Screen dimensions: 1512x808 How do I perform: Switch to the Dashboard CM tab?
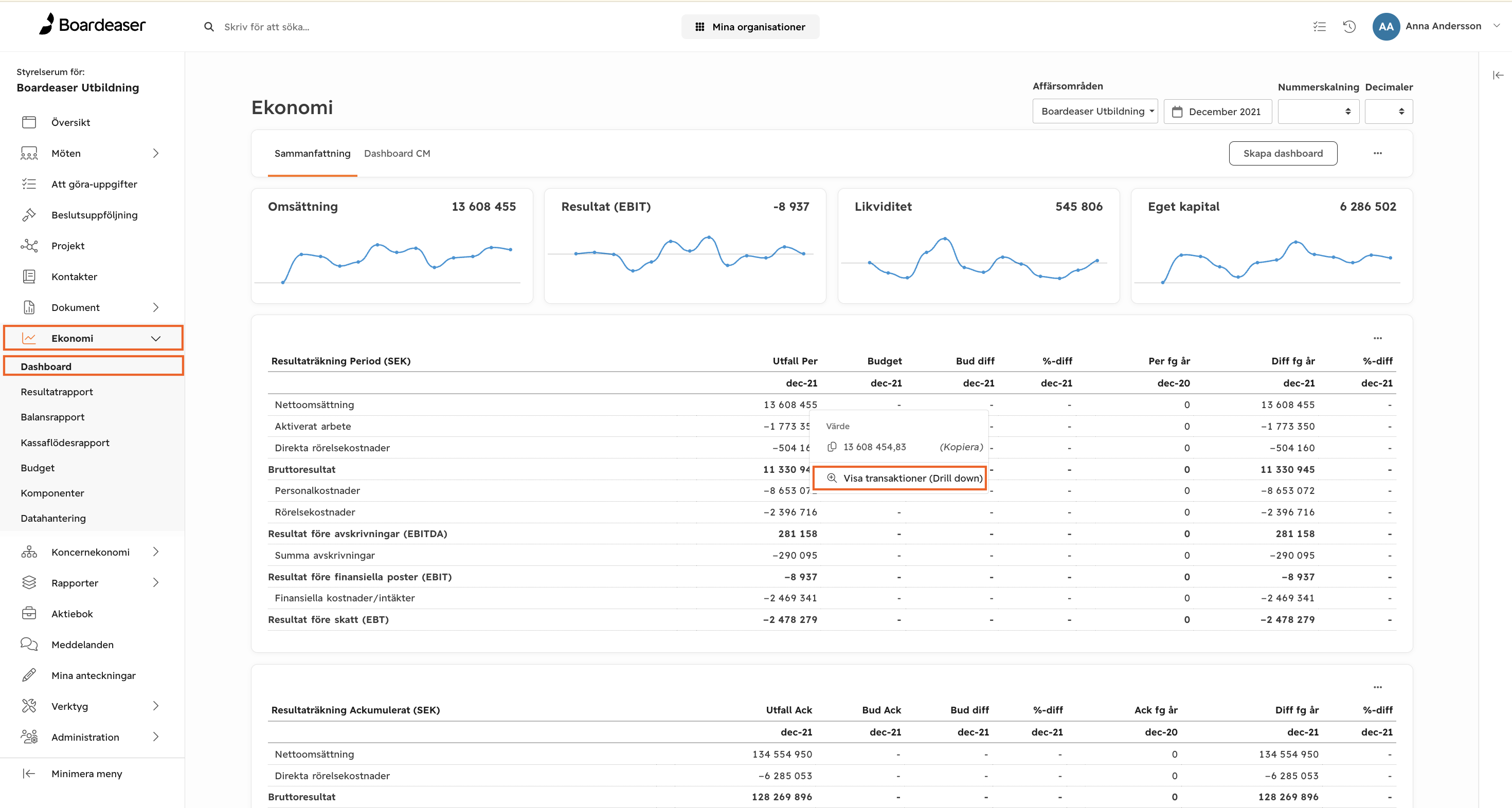397,153
